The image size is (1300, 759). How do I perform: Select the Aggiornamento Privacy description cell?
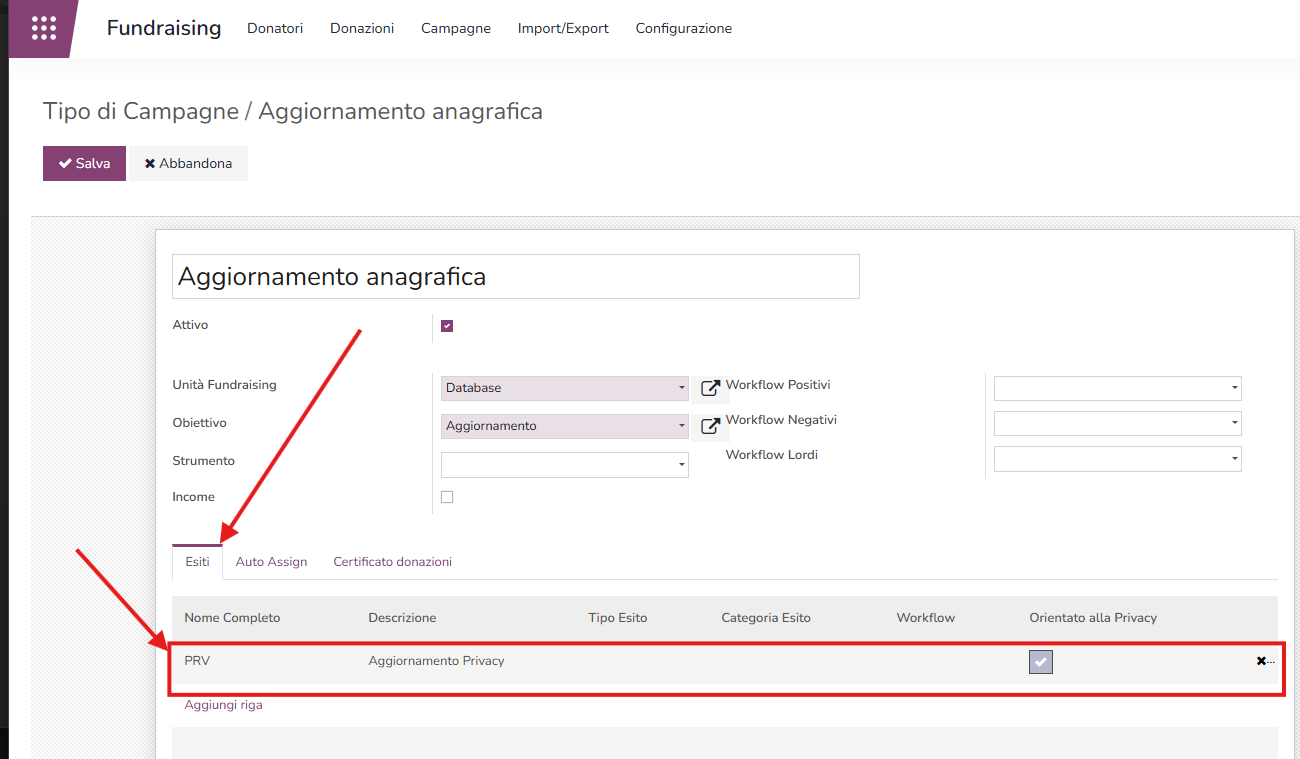(x=436, y=661)
